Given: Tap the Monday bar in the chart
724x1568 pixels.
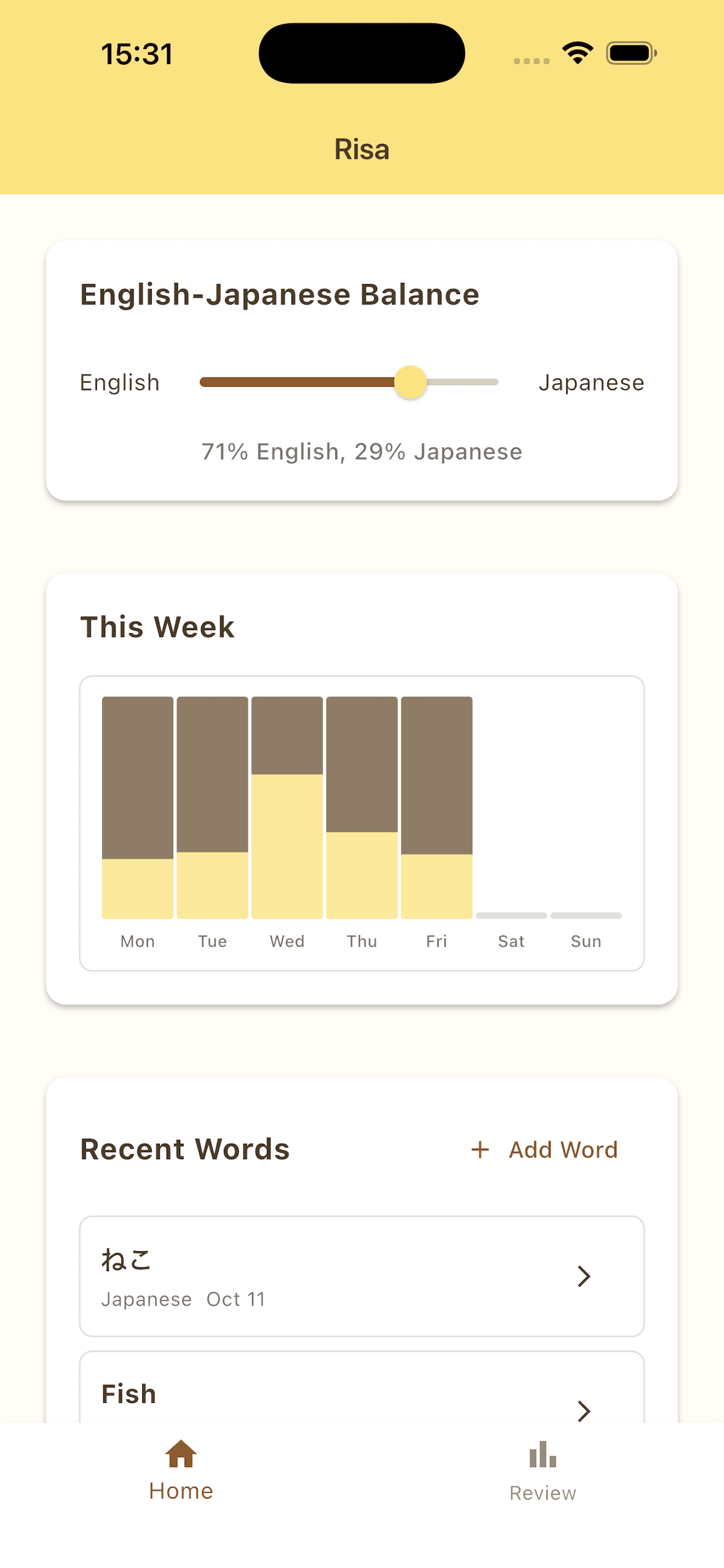Looking at the screenshot, I should 138,807.
